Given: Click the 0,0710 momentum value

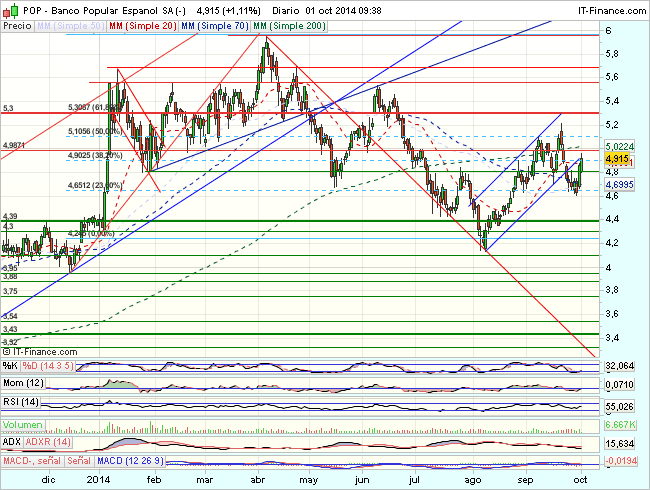Looking at the screenshot, I should click(x=619, y=385).
